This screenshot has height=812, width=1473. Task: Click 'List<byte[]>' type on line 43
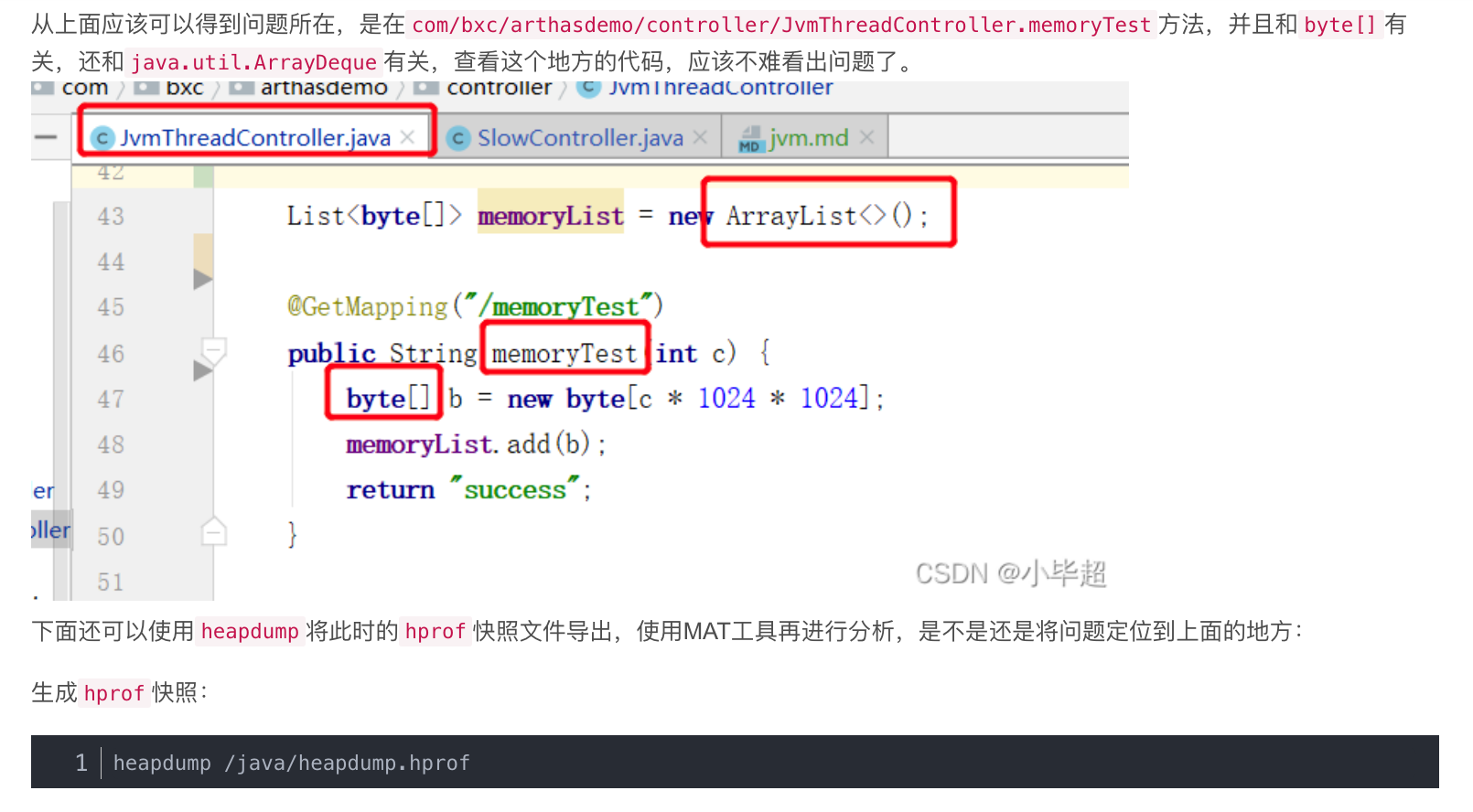tap(374, 216)
